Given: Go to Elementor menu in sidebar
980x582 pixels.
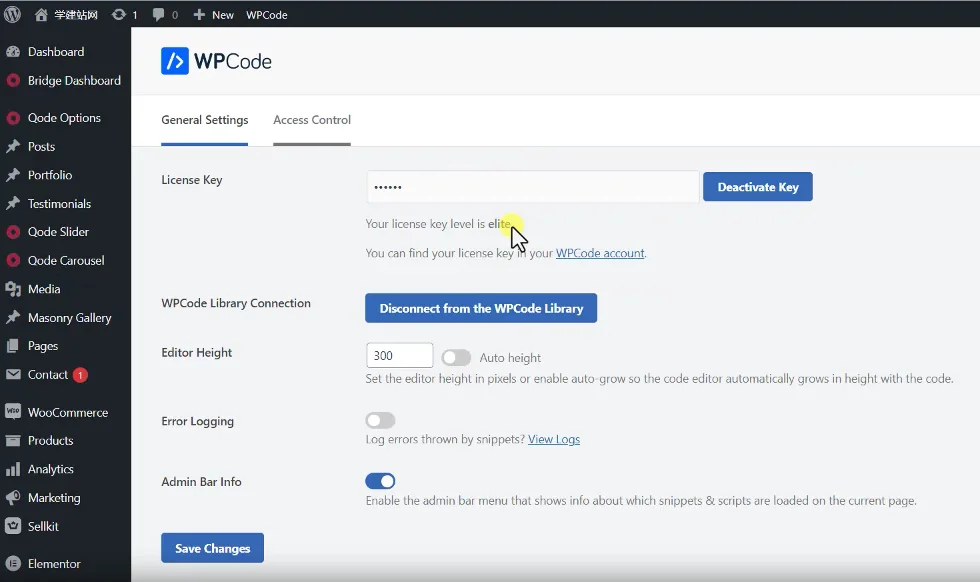Looking at the screenshot, I should click(x=54, y=564).
